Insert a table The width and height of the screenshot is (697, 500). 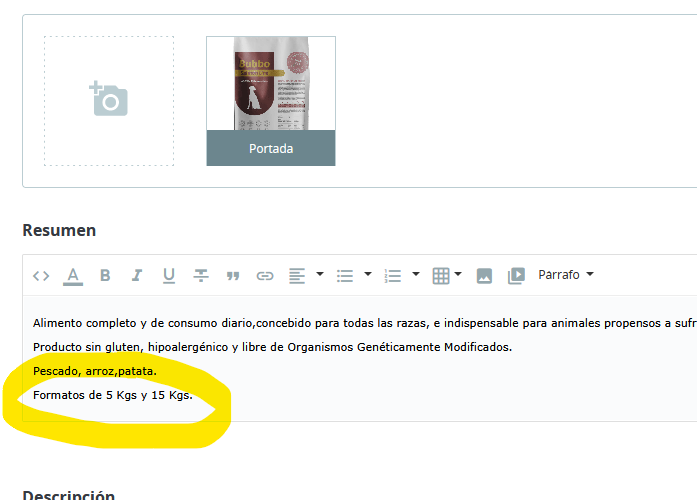pyautogui.click(x=441, y=276)
